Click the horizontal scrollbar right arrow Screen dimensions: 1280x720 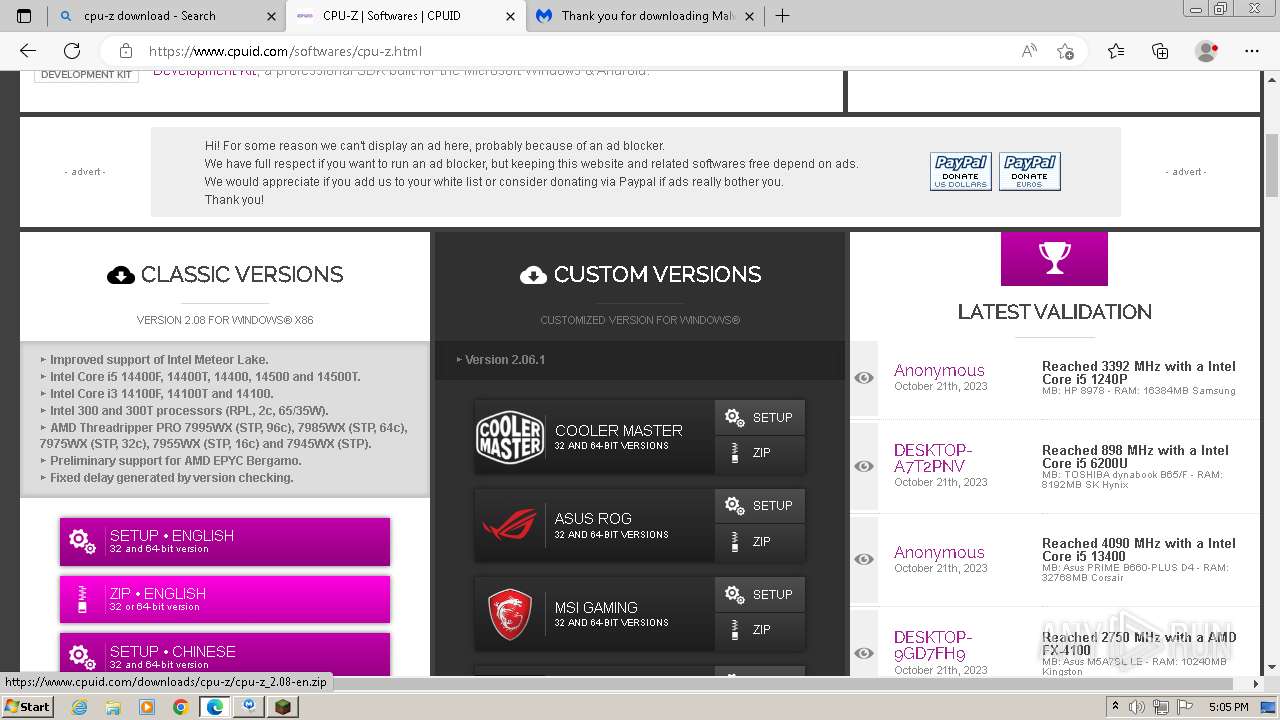tap(1256, 685)
